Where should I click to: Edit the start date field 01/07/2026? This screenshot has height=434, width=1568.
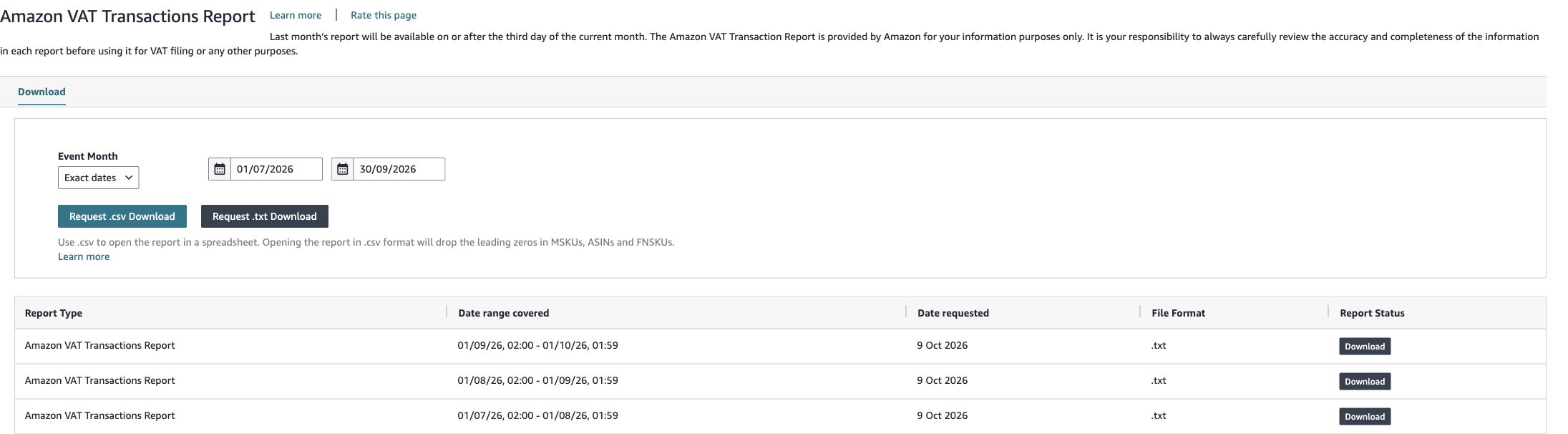pos(276,169)
